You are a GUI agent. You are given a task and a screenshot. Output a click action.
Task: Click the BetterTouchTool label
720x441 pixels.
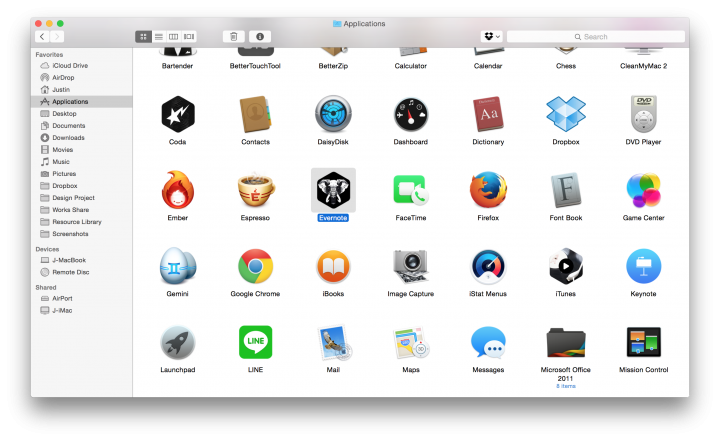coord(255,66)
